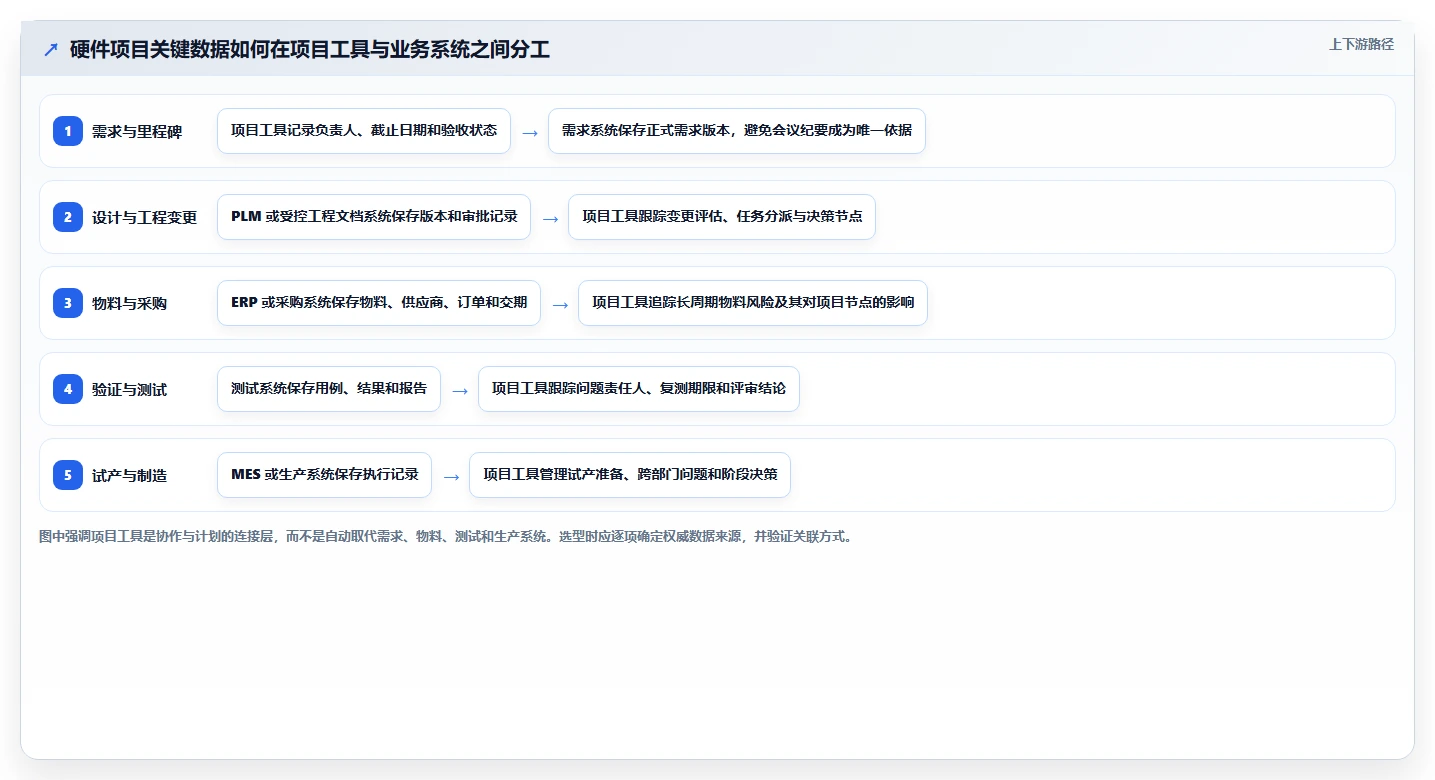1435x780 pixels.
Task: Click the box PLM 或受控工程文档系统保存版本和审批记录
Action: 374,217
